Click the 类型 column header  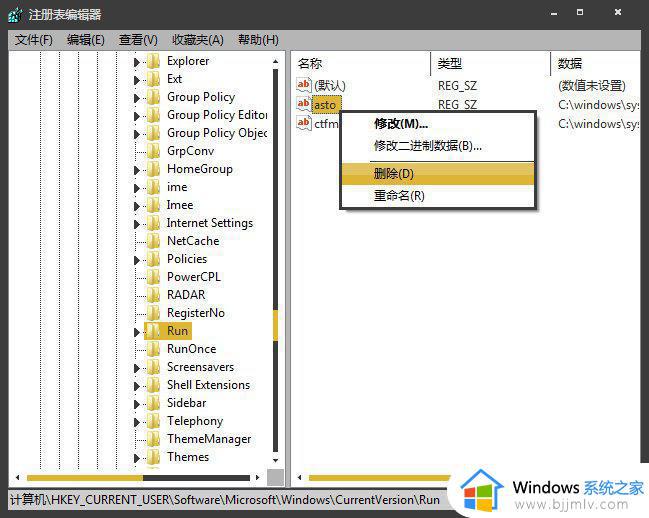pyautogui.click(x=491, y=64)
